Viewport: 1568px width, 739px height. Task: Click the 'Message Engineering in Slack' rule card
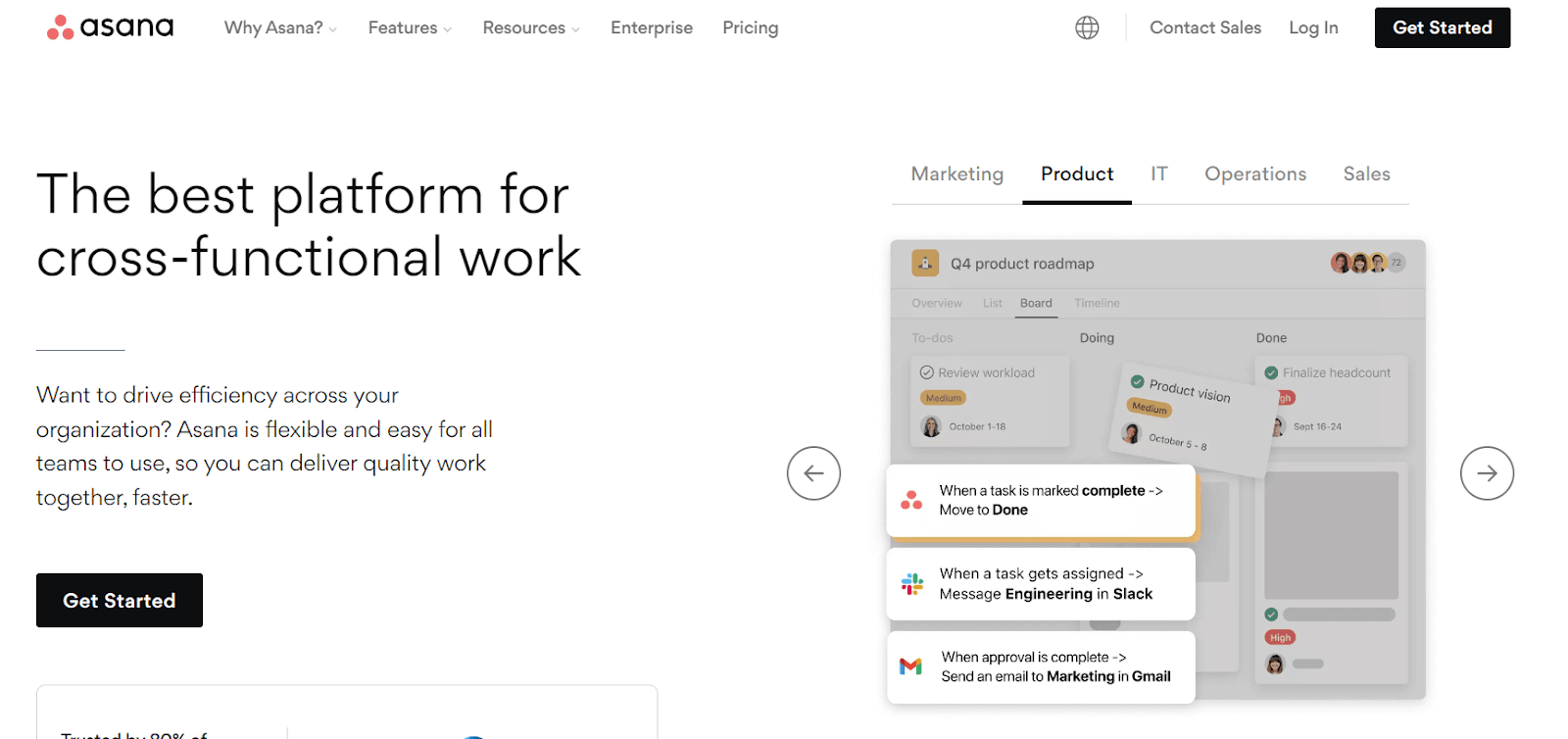[x=1041, y=584]
